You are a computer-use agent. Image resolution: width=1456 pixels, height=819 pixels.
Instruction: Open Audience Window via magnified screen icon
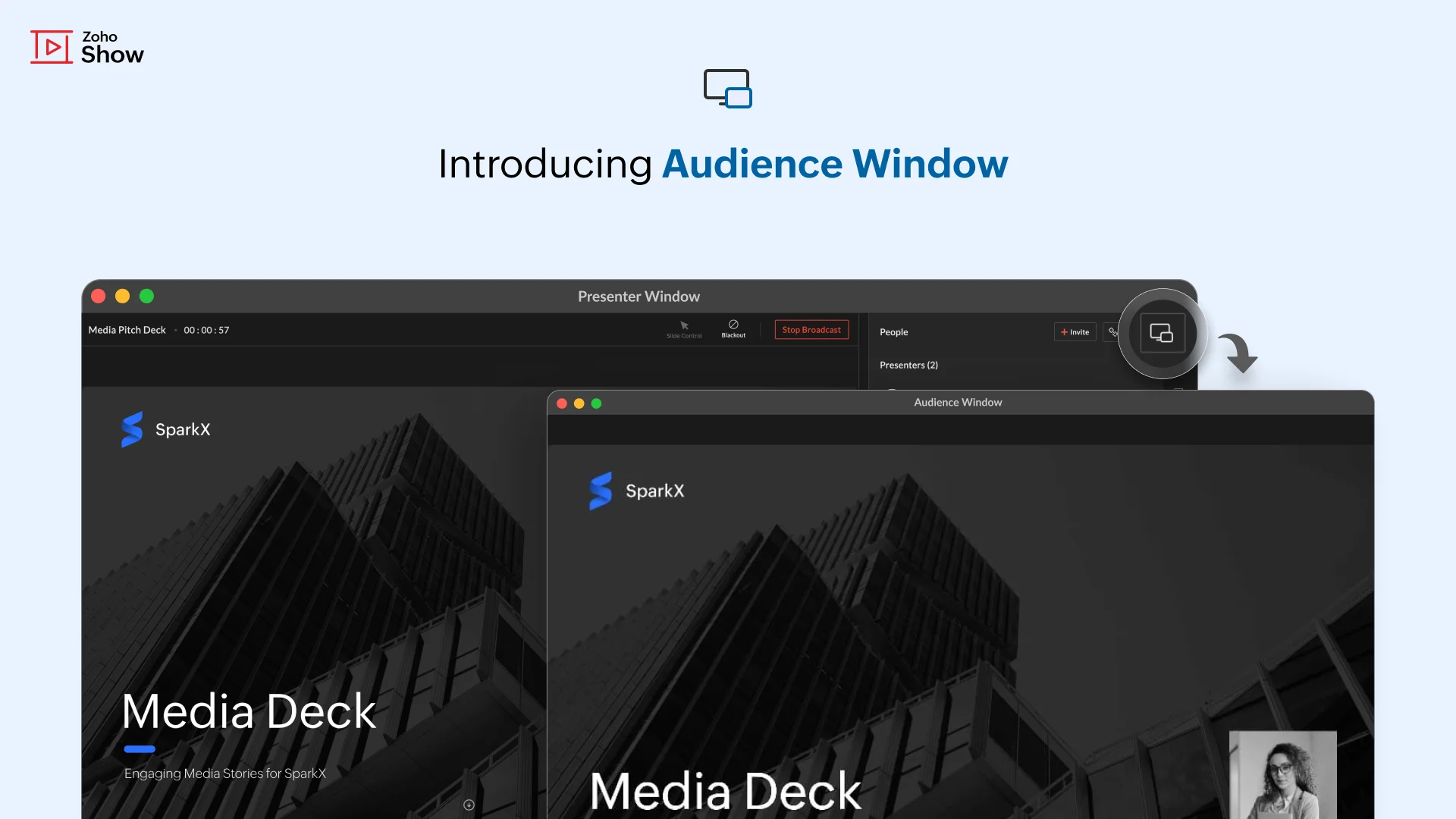(x=1162, y=333)
